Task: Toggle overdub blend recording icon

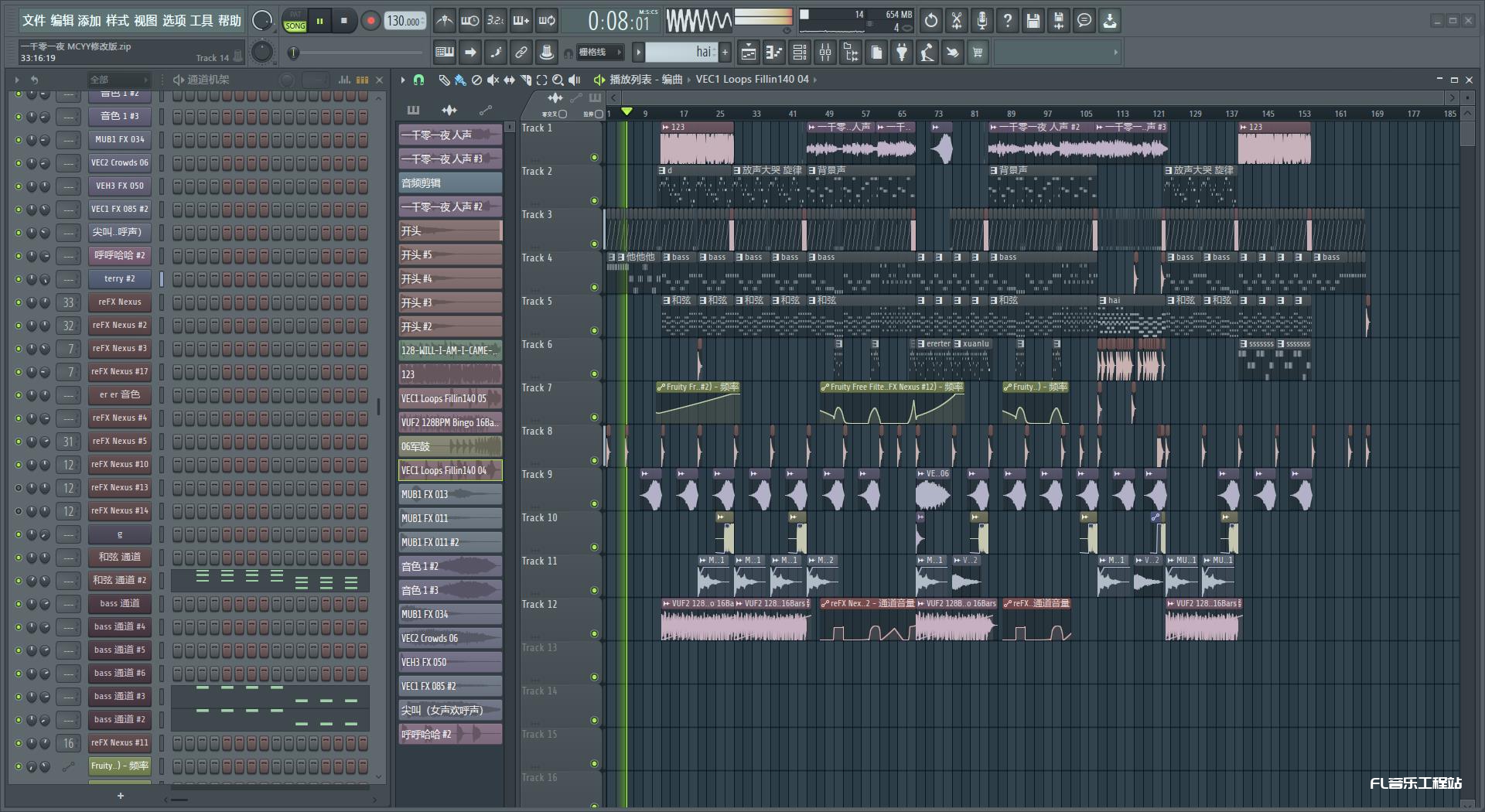Action: coord(521,21)
